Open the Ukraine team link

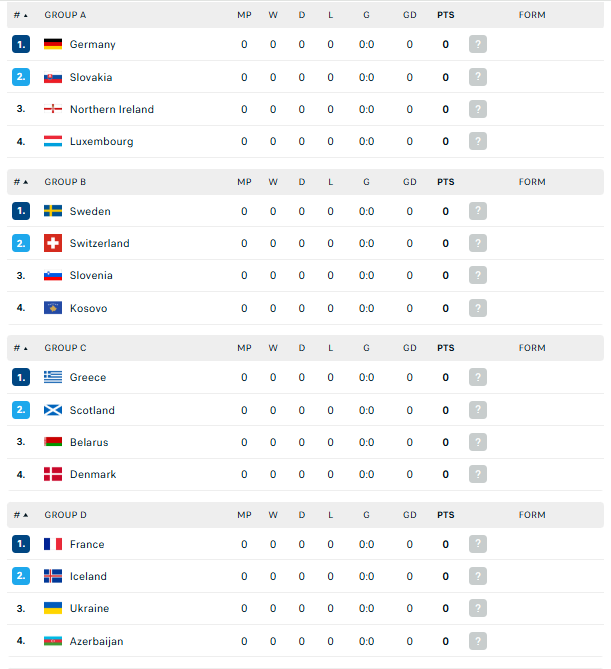90,608
